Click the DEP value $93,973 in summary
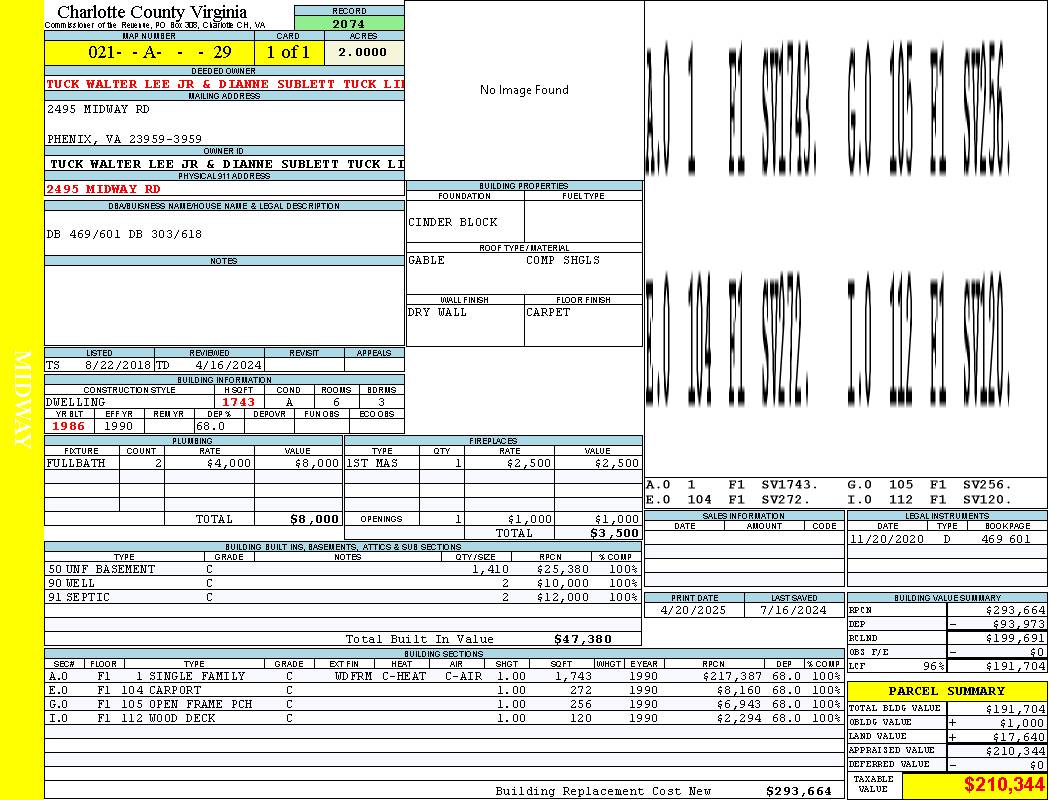 pos(1019,625)
